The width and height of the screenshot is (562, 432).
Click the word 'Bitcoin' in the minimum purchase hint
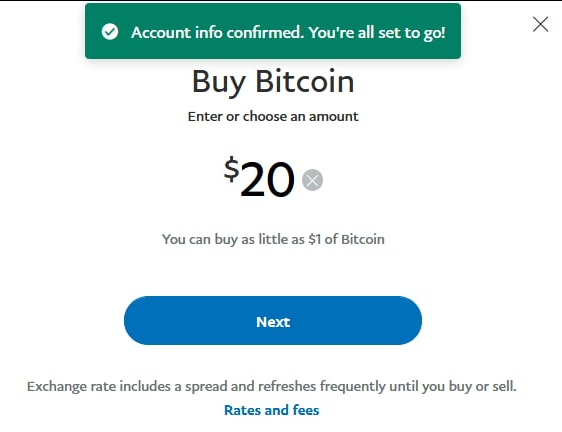pos(363,239)
